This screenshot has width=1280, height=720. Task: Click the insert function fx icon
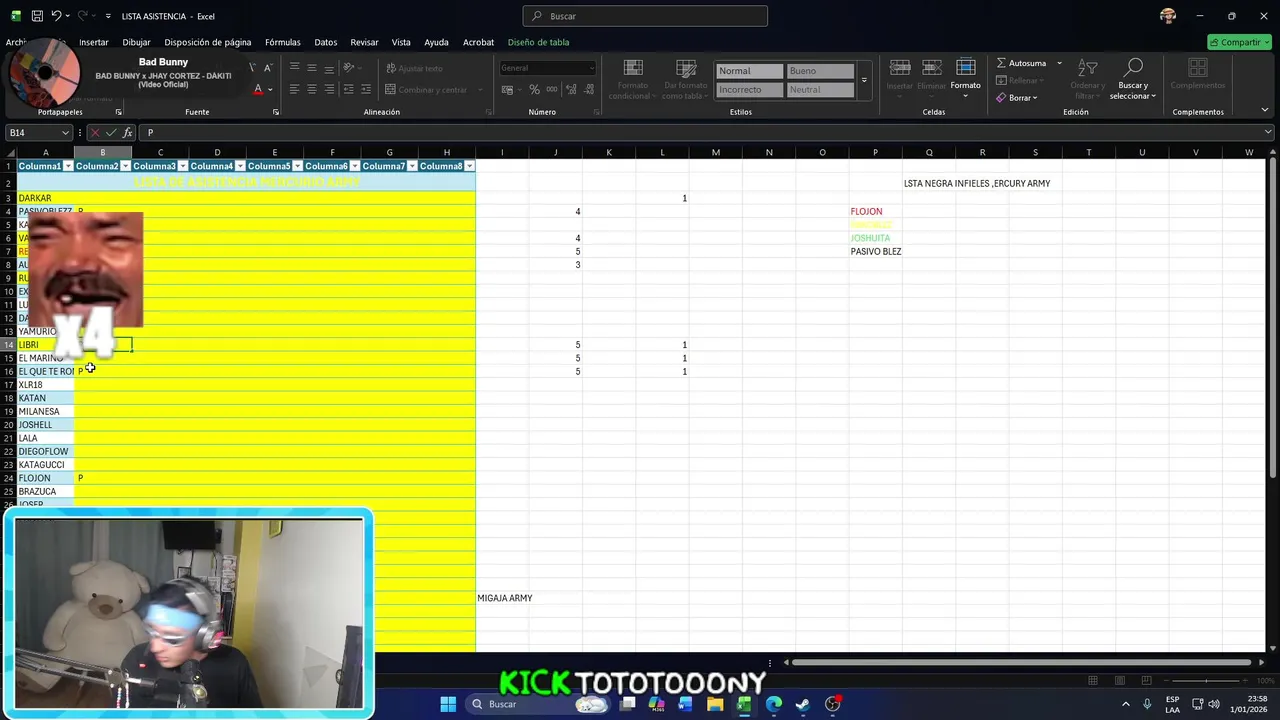coord(128,132)
